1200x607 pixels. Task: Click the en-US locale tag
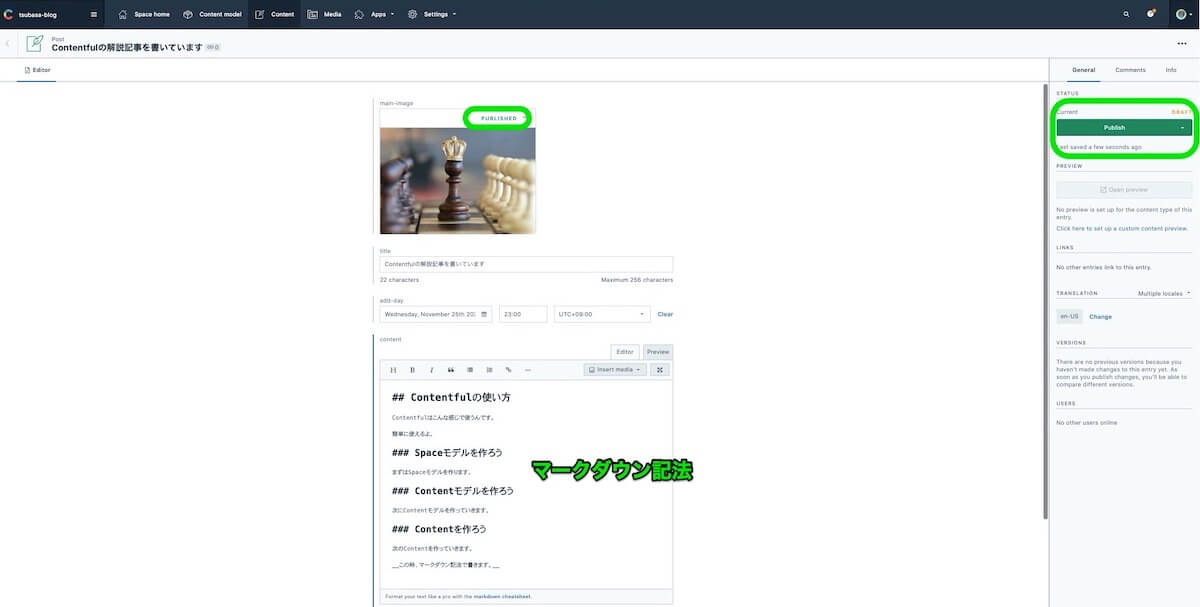tap(1069, 316)
